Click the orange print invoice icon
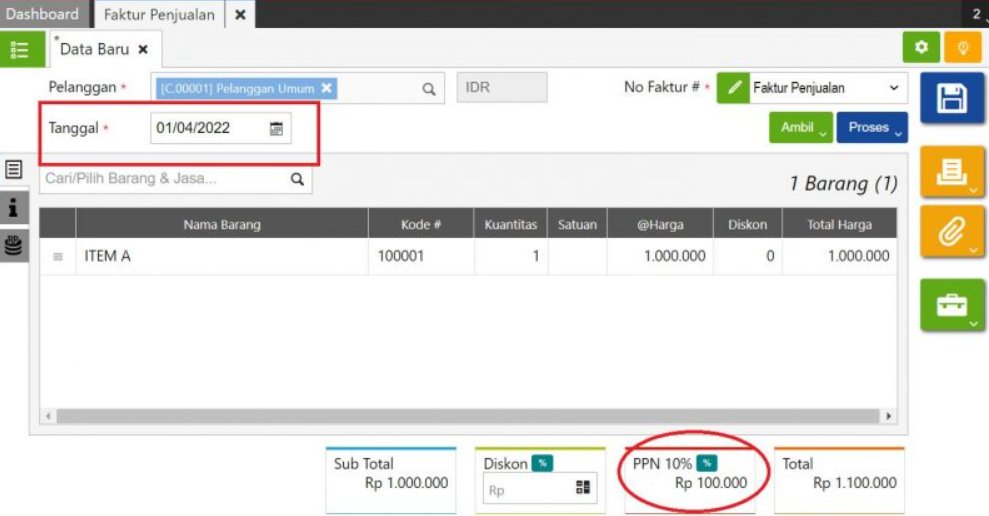Image resolution: width=989 pixels, height=516 pixels. coord(951,172)
